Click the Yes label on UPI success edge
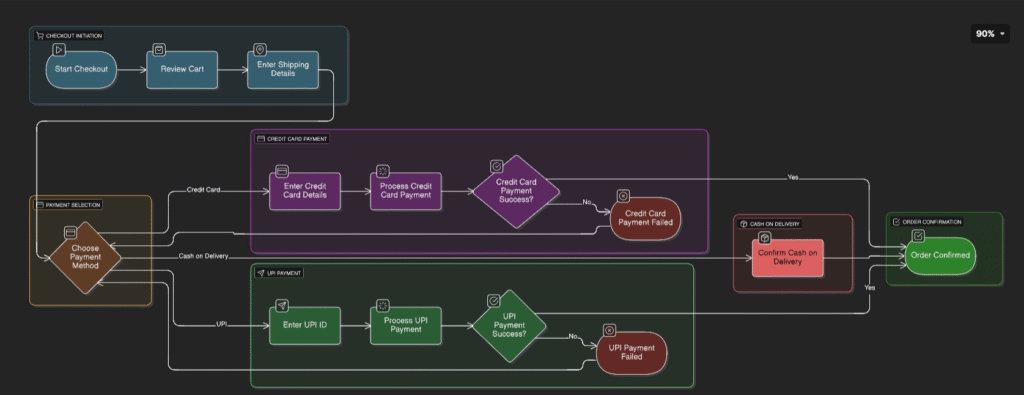1024x395 pixels. click(x=870, y=287)
